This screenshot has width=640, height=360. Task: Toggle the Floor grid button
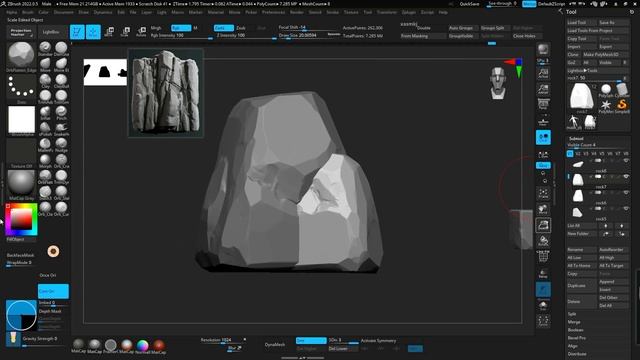coord(543,121)
